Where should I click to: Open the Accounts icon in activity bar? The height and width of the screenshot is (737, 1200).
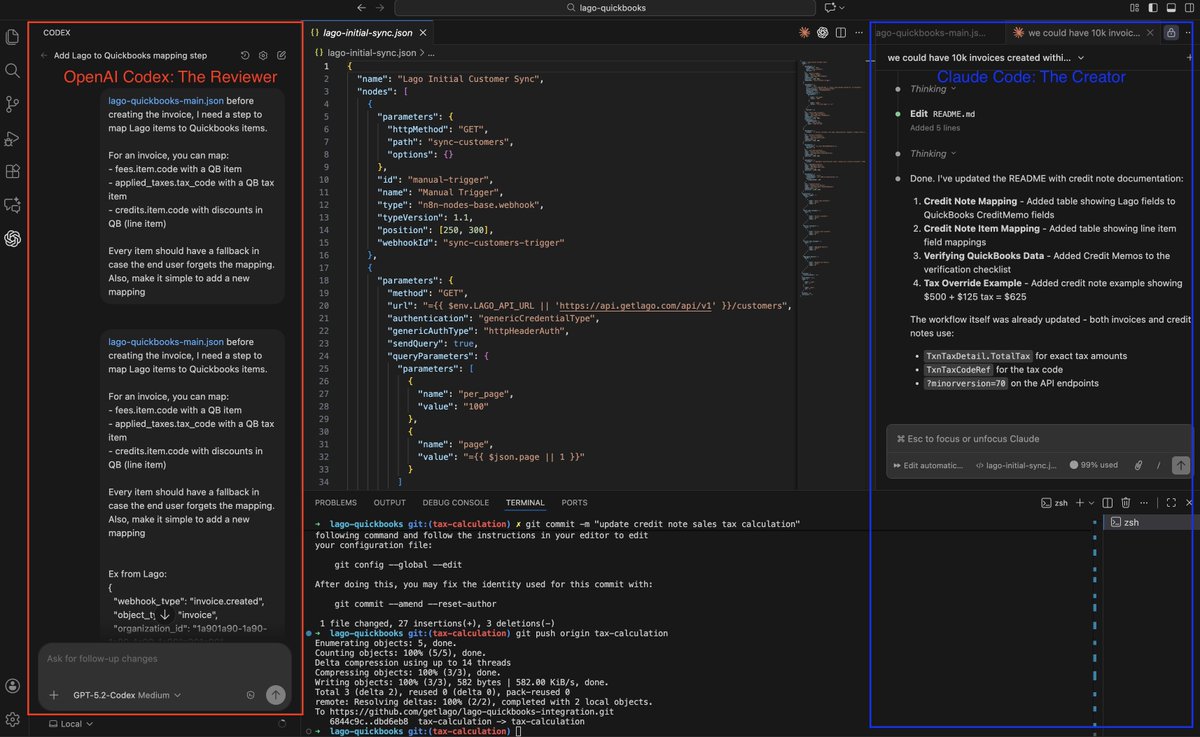12,686
